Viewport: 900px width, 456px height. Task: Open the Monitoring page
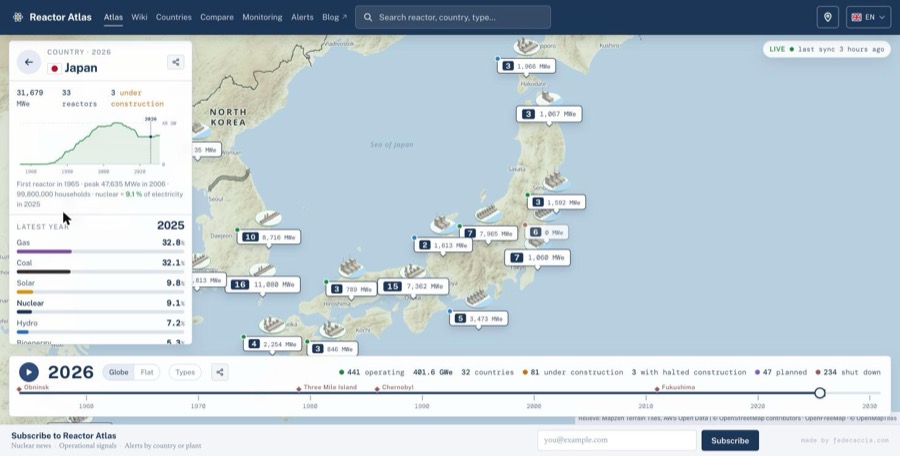262,17
